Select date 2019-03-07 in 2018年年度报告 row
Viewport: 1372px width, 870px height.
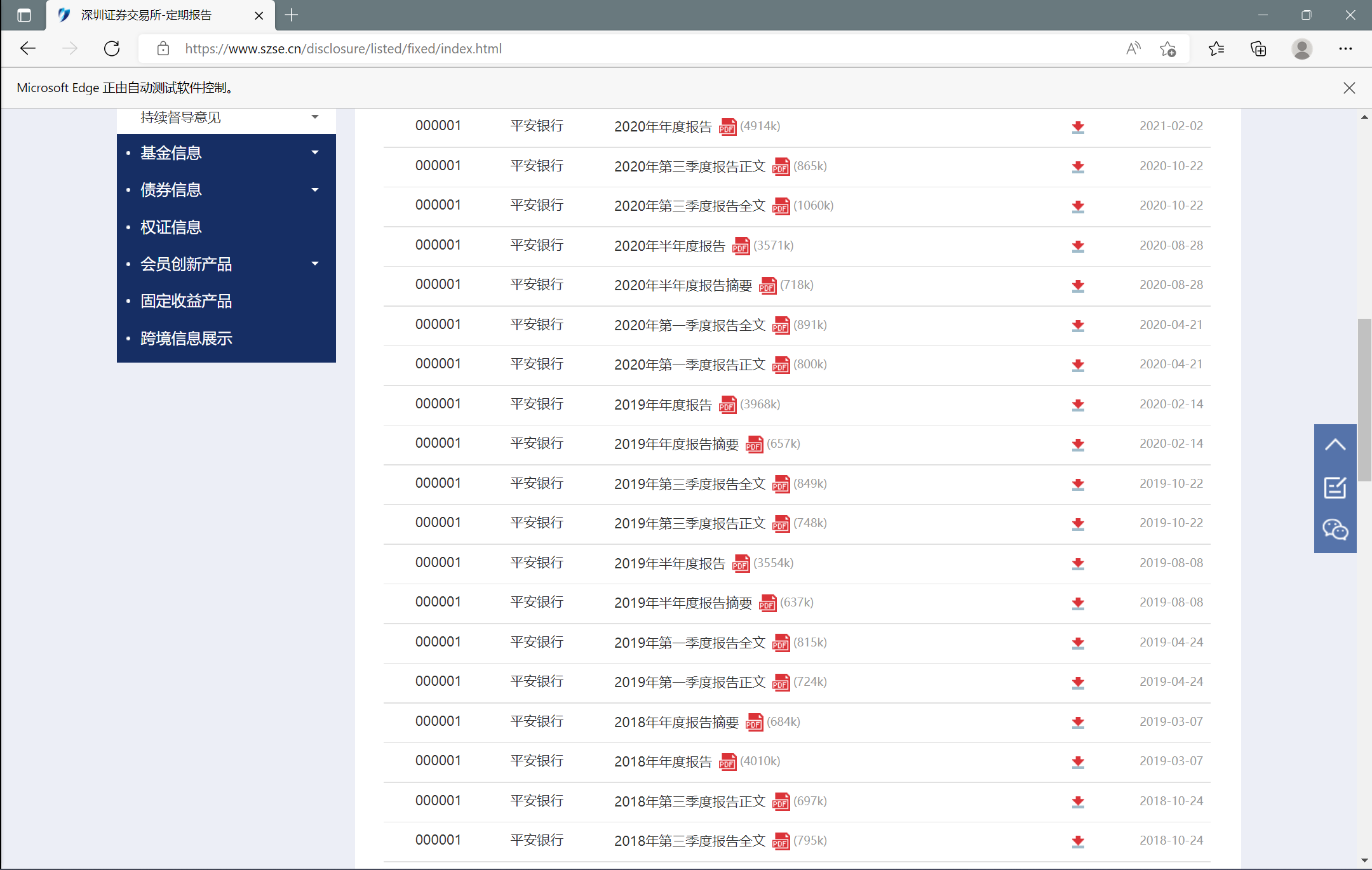click(1171, 761)
